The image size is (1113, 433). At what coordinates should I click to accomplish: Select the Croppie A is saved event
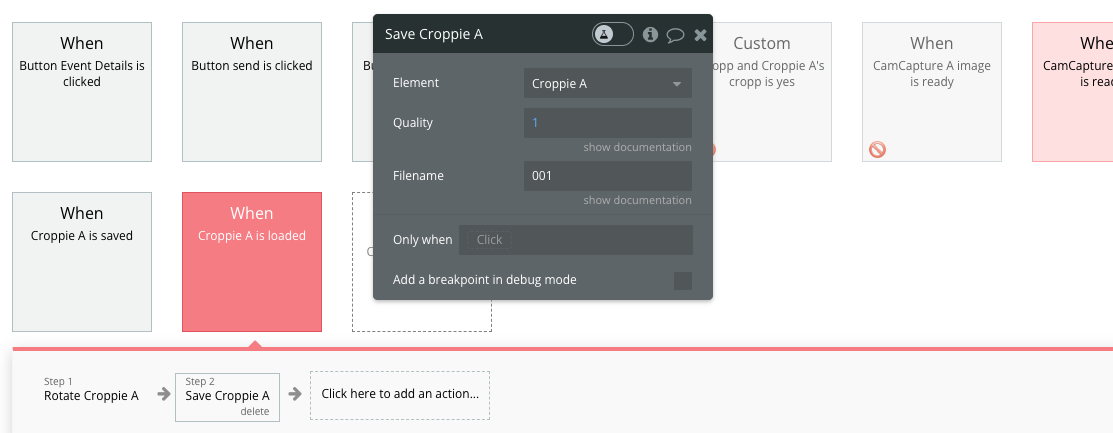(82, 262)
